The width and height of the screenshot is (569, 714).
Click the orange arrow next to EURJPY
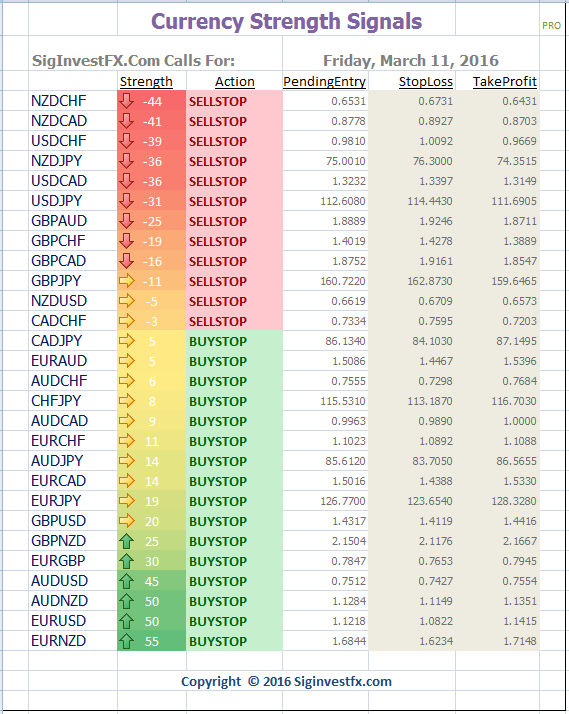tap(127, 501)
